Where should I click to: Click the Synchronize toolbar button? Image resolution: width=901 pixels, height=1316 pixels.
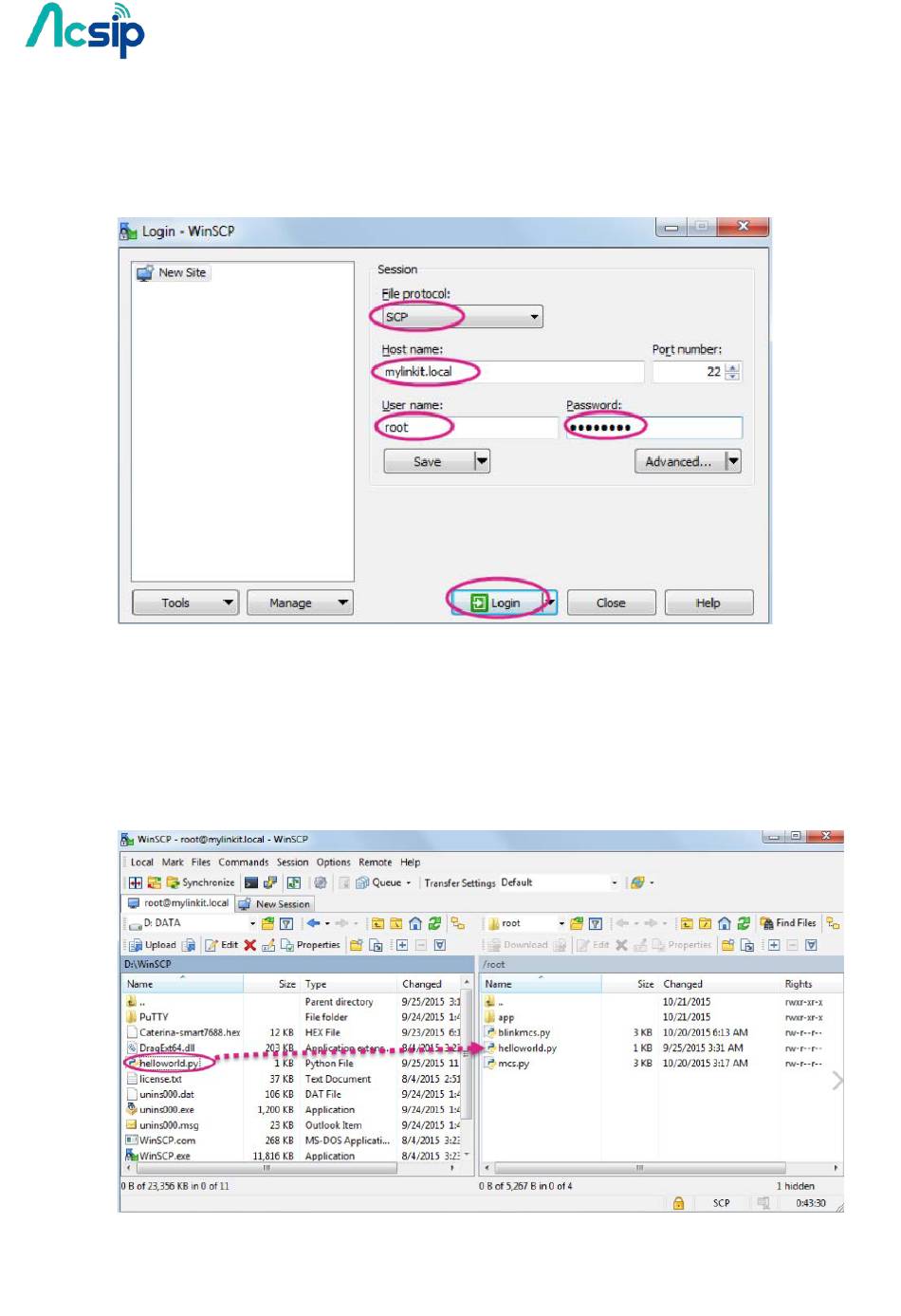tap(201, 882)
